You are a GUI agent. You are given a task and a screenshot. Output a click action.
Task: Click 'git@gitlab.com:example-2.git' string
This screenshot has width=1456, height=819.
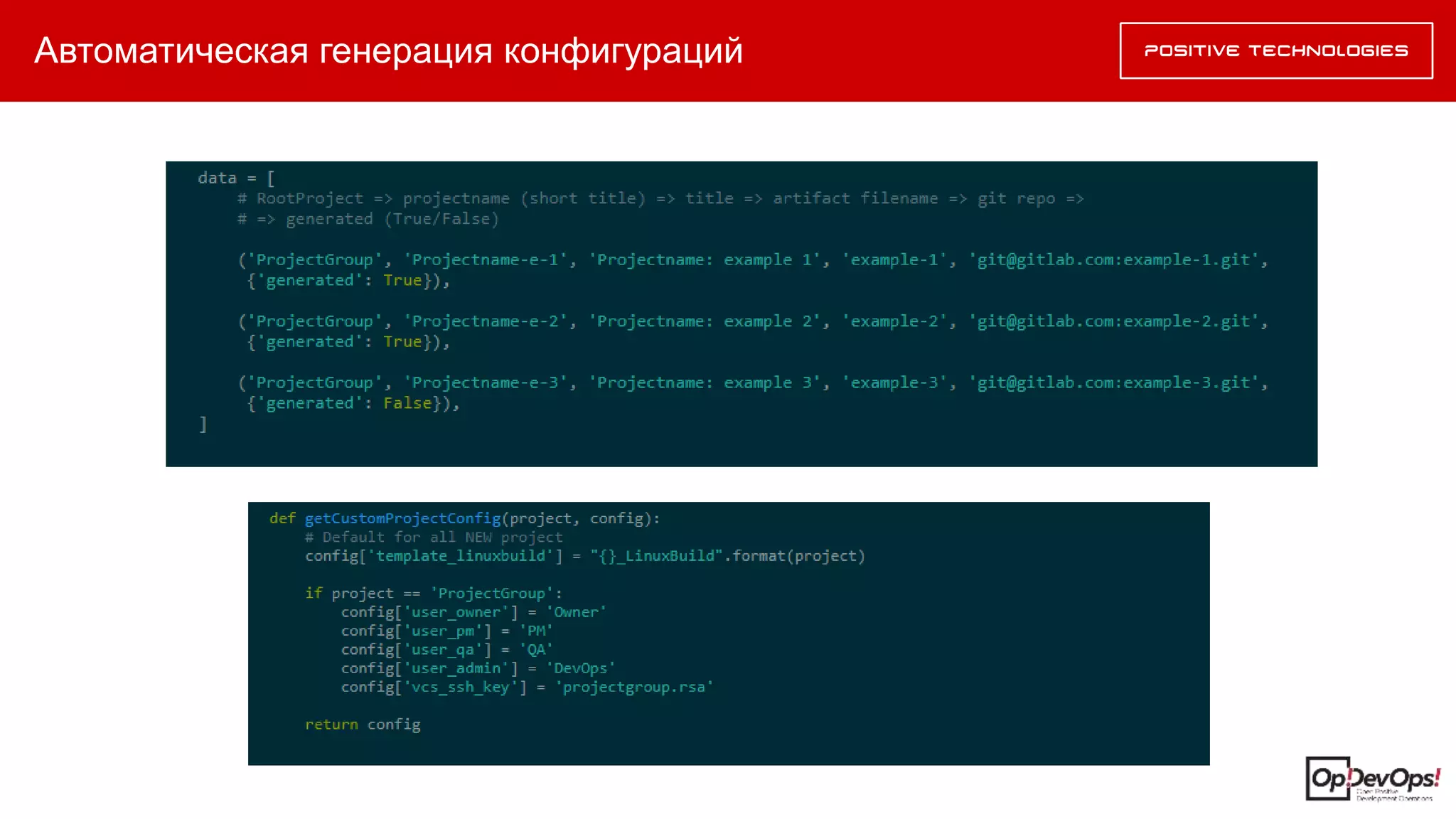pos(1114,321)
